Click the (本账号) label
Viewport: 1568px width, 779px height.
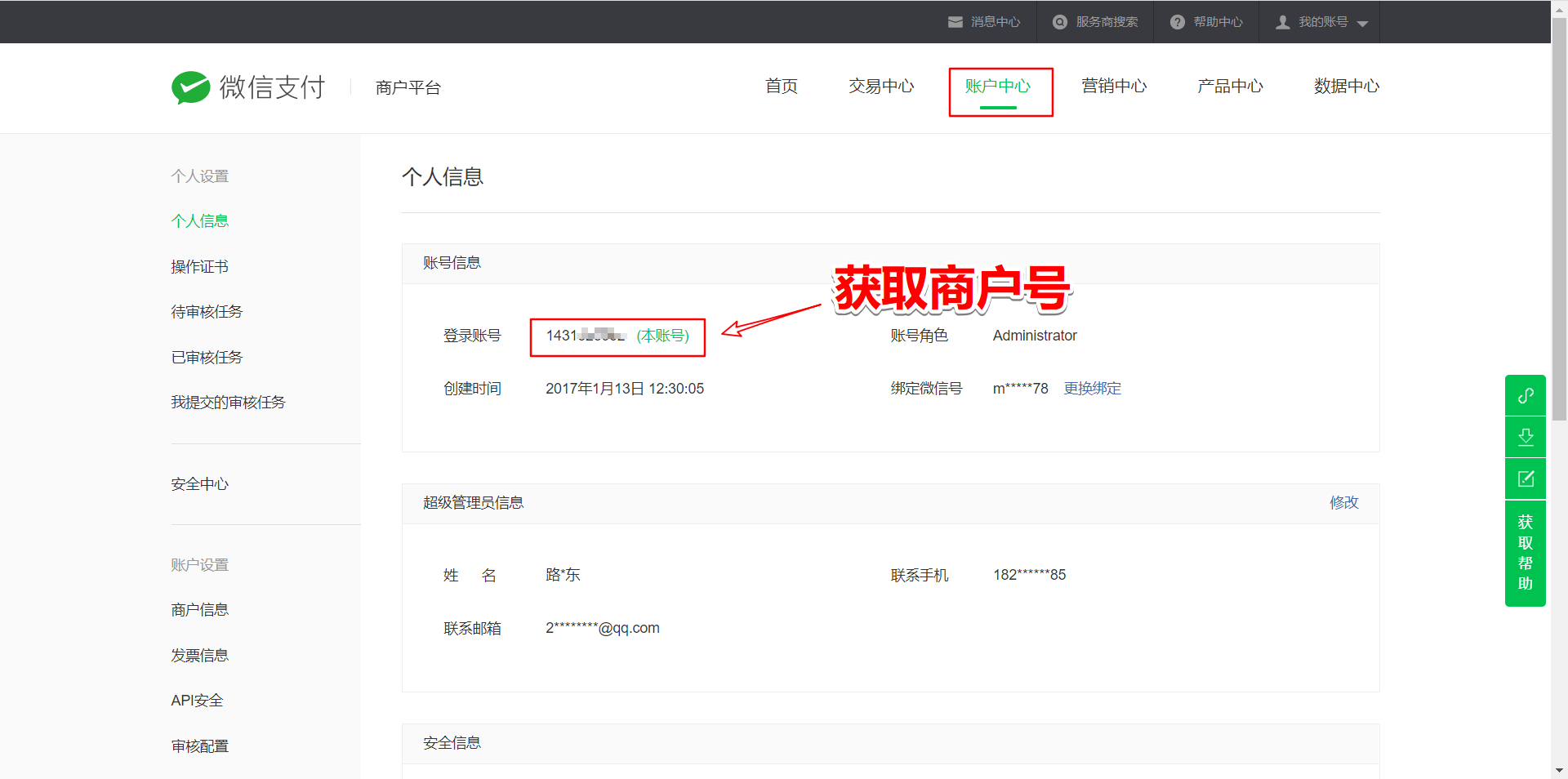(x=663, y=336)
